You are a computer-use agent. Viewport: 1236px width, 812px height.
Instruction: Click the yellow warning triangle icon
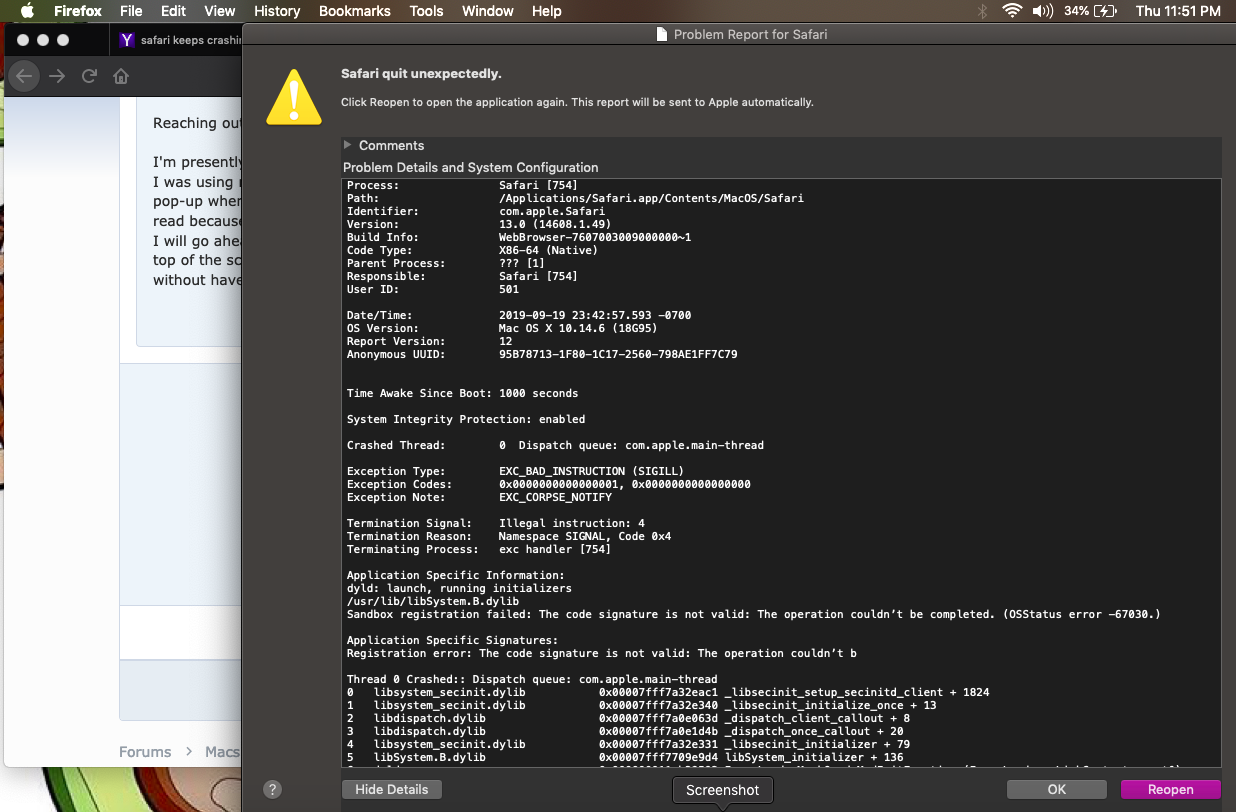293,96
